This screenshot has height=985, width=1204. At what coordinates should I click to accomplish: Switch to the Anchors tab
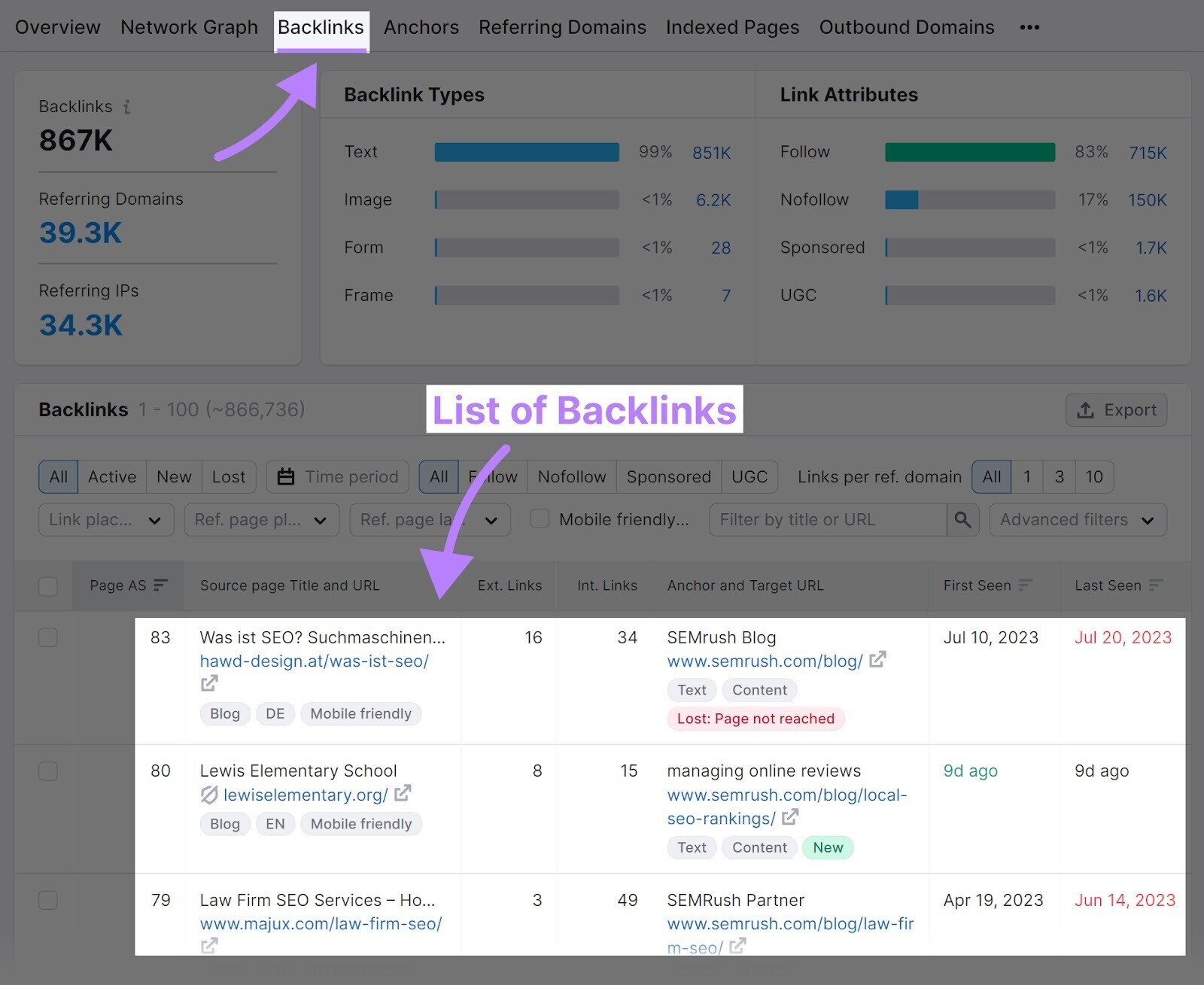point(421,27)
